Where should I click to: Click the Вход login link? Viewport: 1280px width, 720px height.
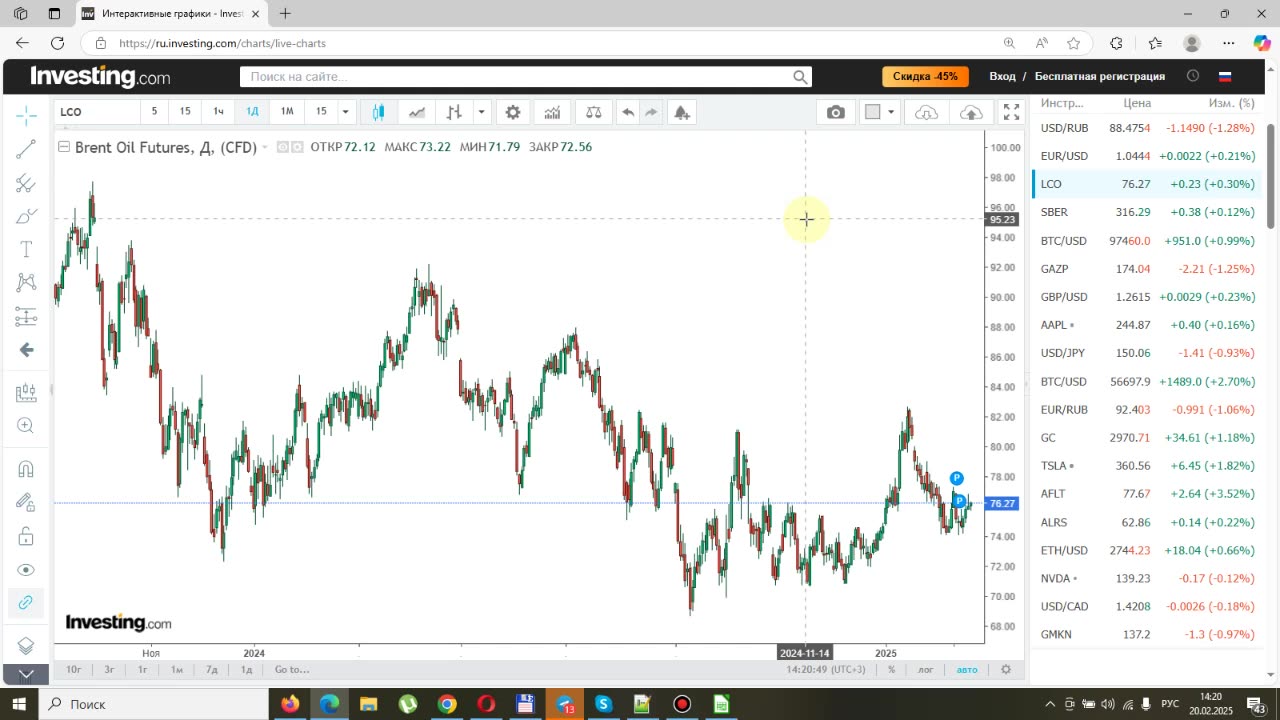(1002, 77)
